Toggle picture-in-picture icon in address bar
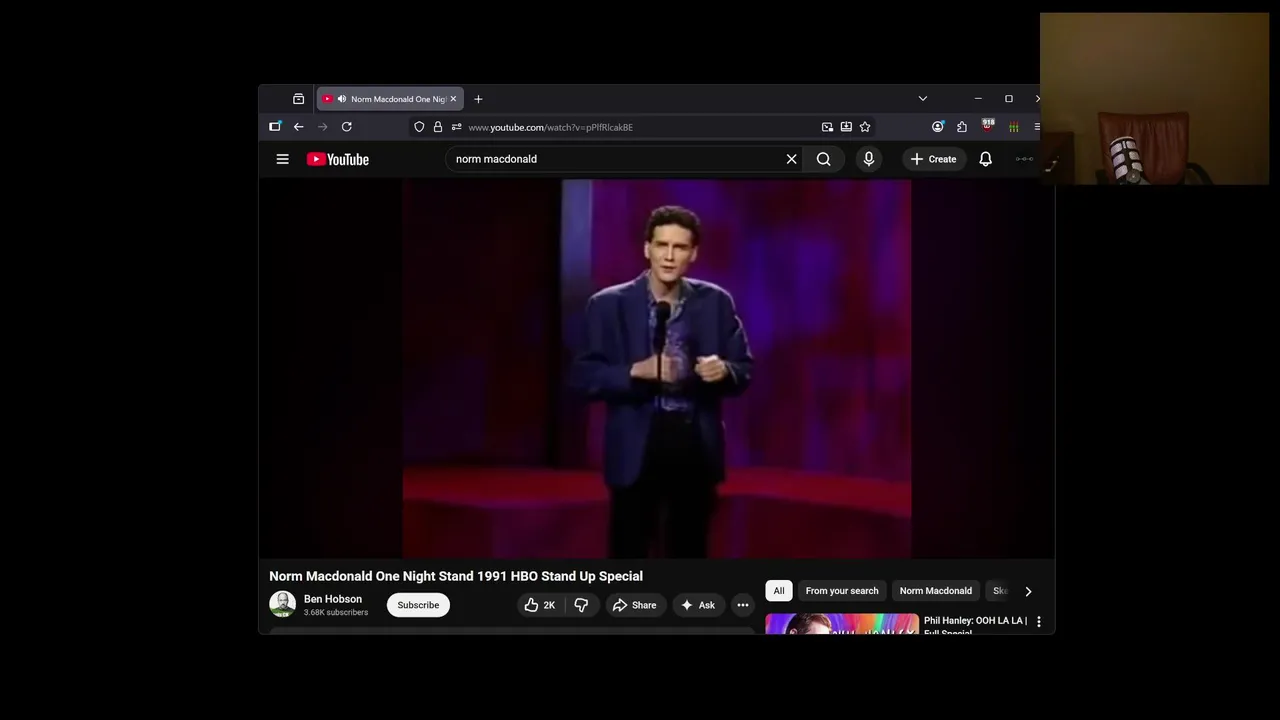The height and width of the screenshot is (720, 1280). [x=827, y=127]
